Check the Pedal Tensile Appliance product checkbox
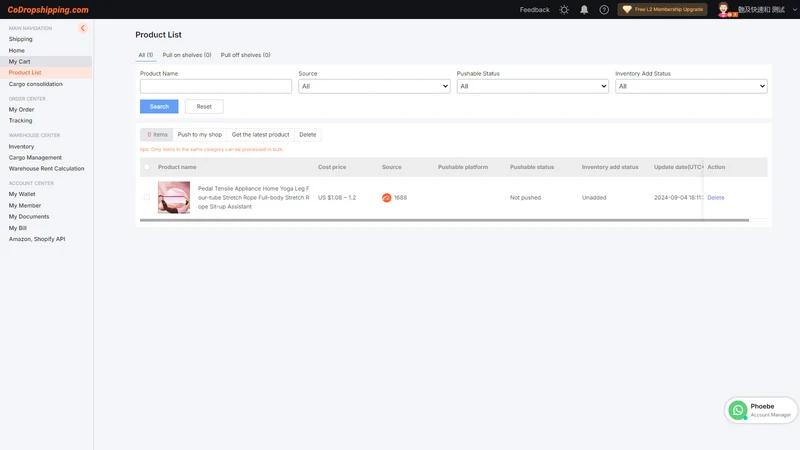 click(x=147, y=197)
